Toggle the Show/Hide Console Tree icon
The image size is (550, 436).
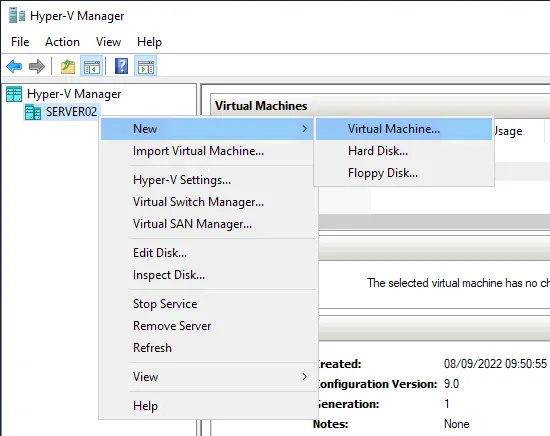pyautogui.click(x=92, y=67)
